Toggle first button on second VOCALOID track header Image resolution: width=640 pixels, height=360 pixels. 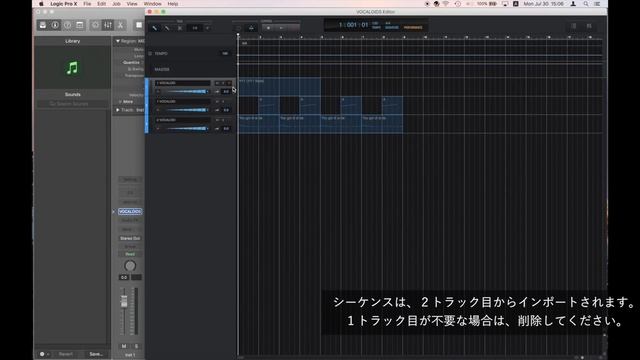point(217,101)
